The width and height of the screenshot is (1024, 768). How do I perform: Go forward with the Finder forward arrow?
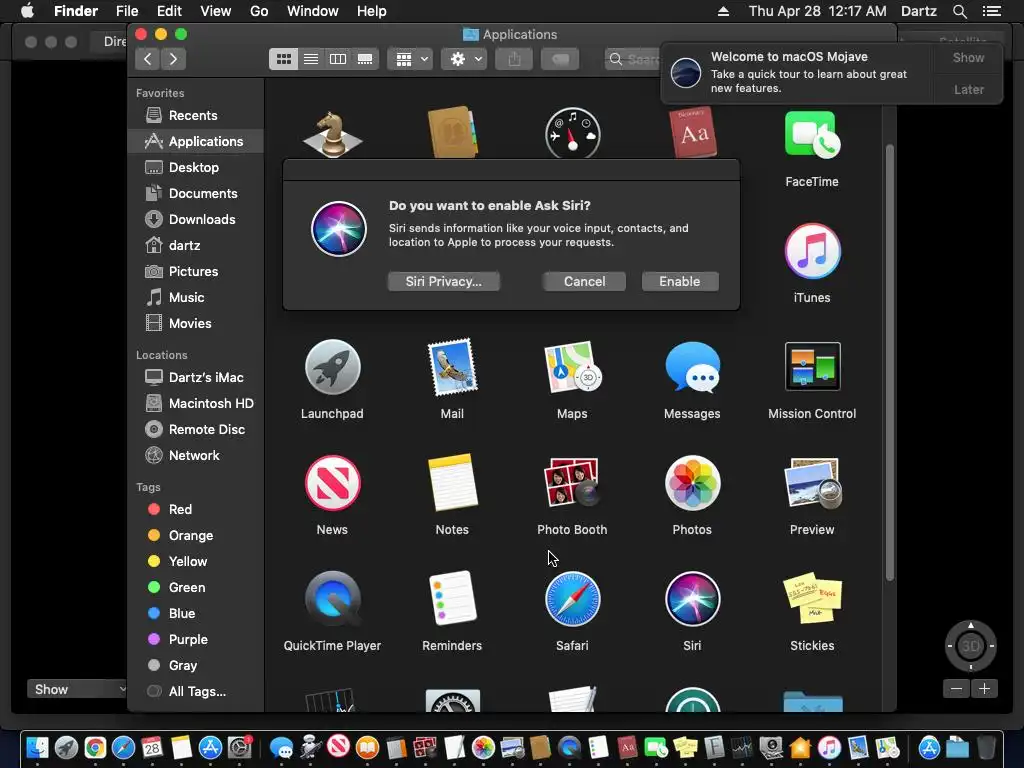point(173,59)
